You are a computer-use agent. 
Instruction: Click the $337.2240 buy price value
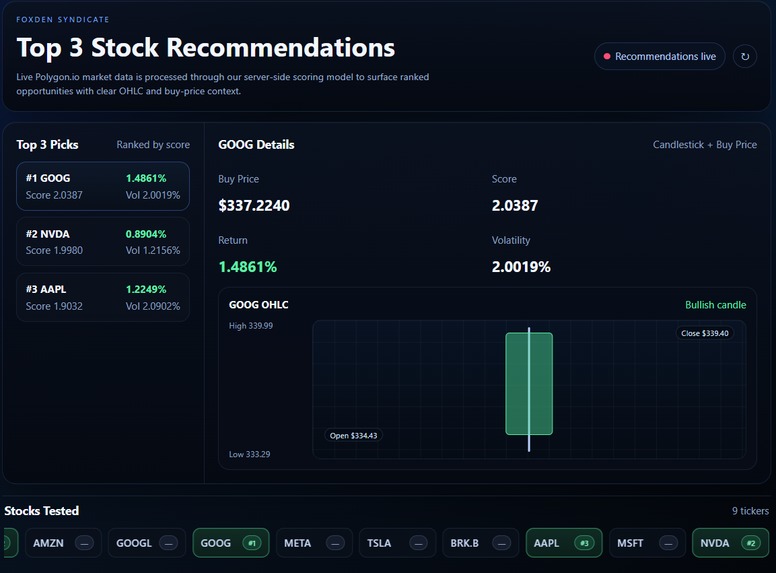(254, 205)
